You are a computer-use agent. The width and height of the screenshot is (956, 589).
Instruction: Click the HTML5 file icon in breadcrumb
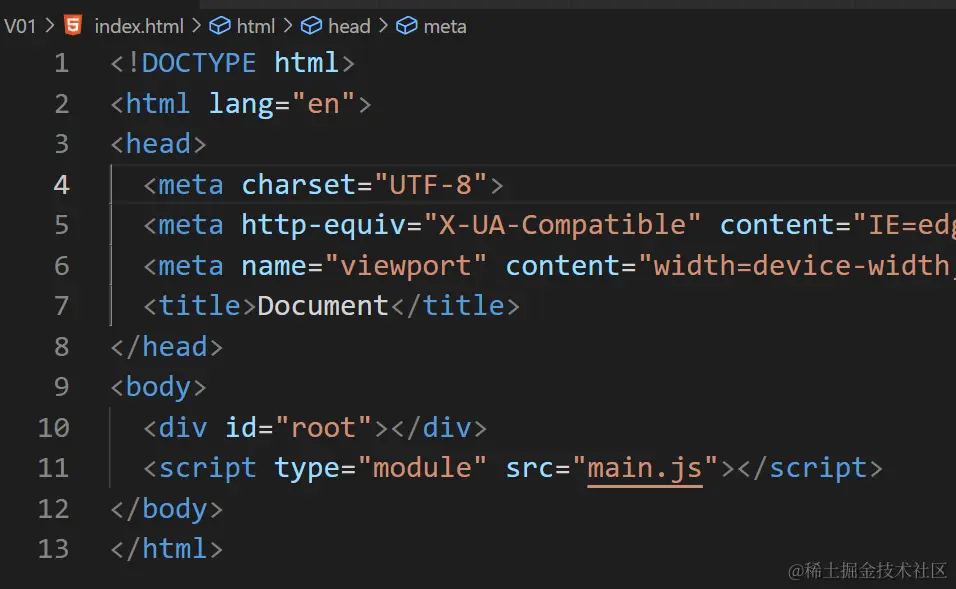pos(73,26)
